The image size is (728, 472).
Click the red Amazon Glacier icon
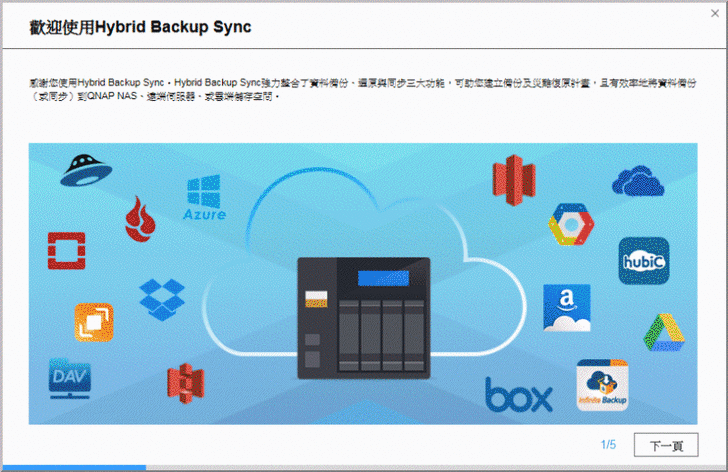pos(514,180)
